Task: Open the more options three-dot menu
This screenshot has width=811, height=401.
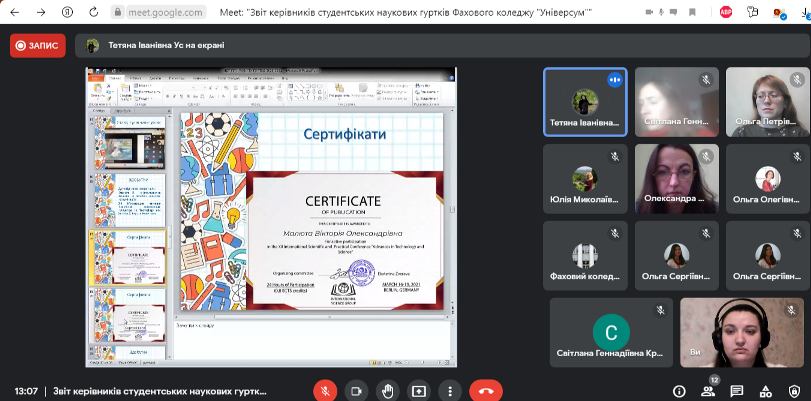Action: [452, 391]
